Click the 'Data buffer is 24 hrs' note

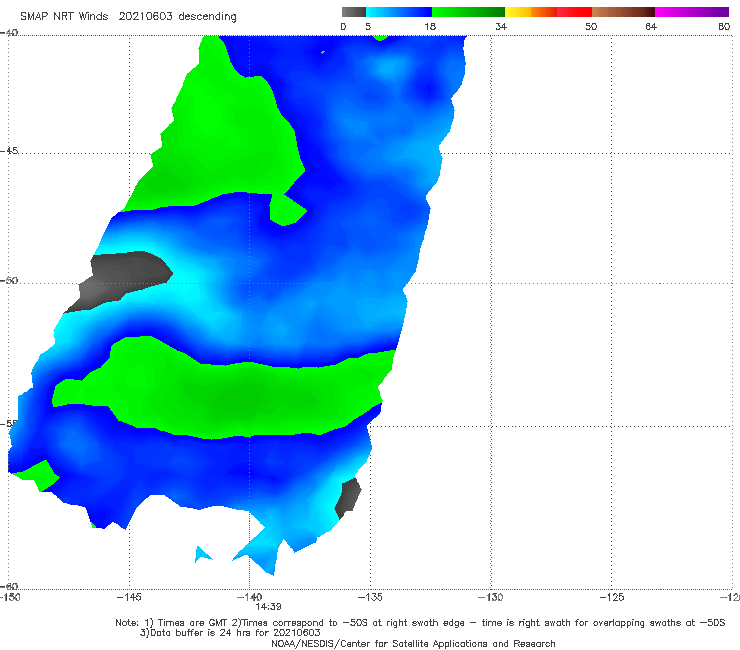pyautogui.click(x=229, y=633)
